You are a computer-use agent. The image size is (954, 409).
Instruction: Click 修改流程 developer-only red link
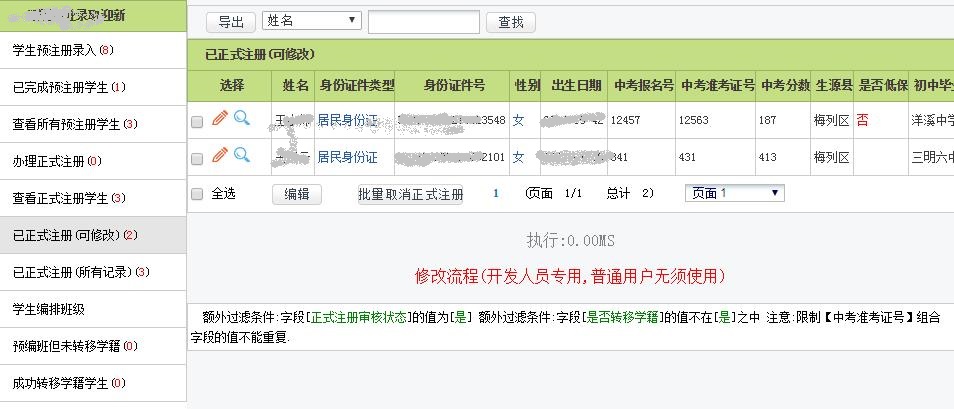[x=570, y=276]
